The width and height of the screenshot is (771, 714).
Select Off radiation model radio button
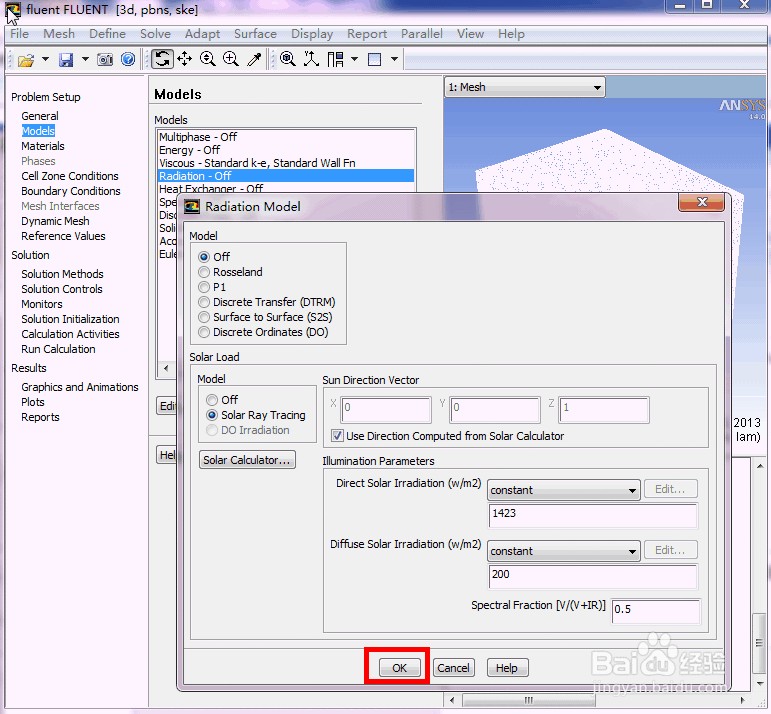coord(204,257)
